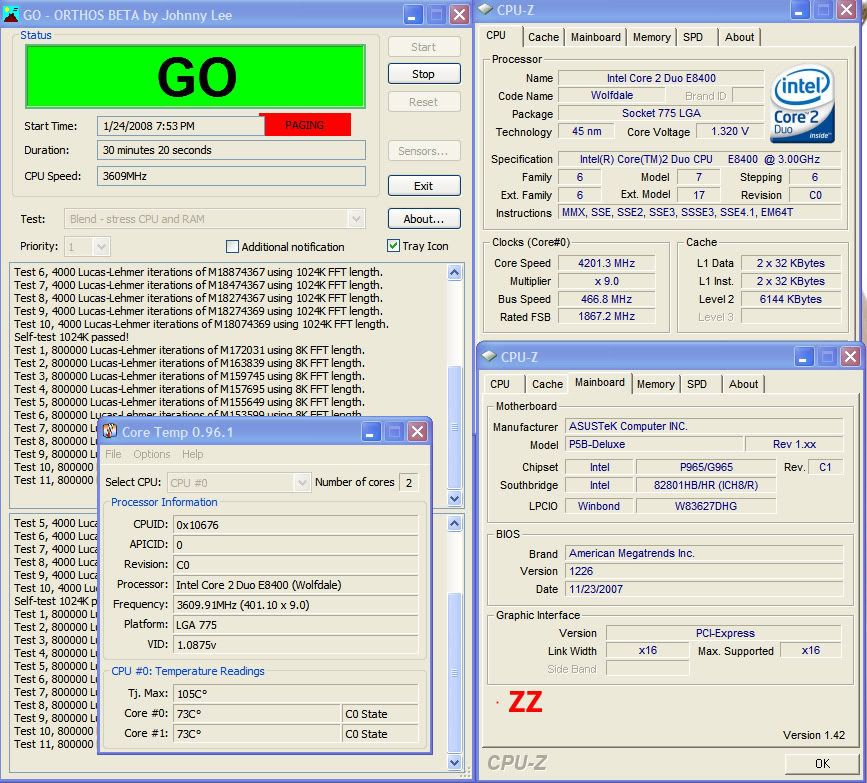This screenshot has width=867, height=783.
Task: Click the Intel Core 2 Duo logo
Action: tap(802, 104)
